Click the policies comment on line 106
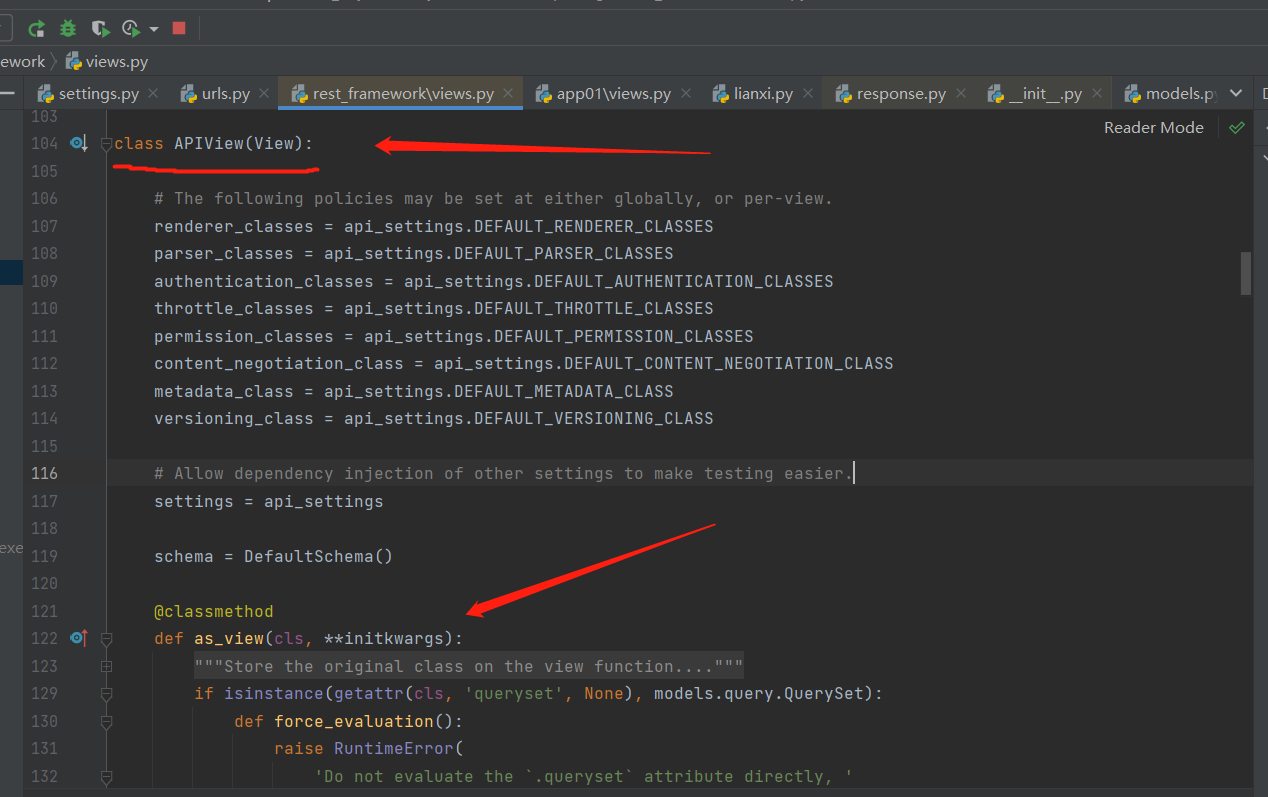This screenshot has height=797, width=1268. [x=493, y=198]
